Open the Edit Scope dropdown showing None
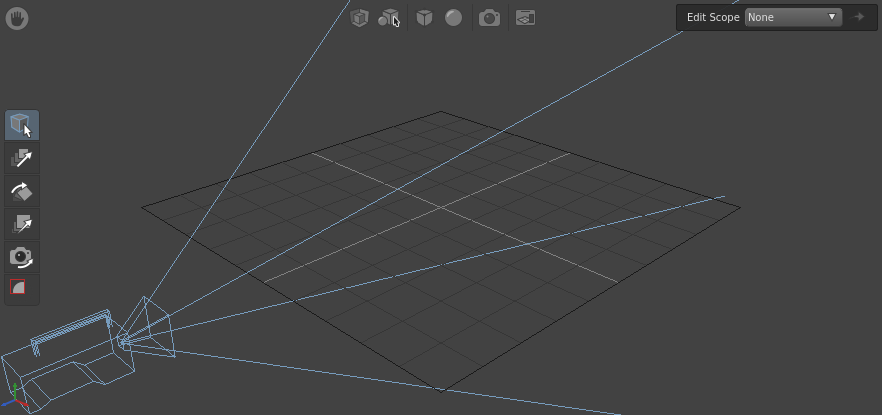 [x=793, y=17]
